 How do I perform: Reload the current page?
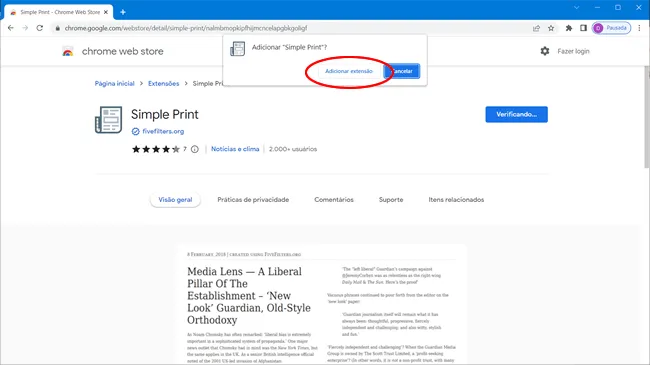pos(40,28)
